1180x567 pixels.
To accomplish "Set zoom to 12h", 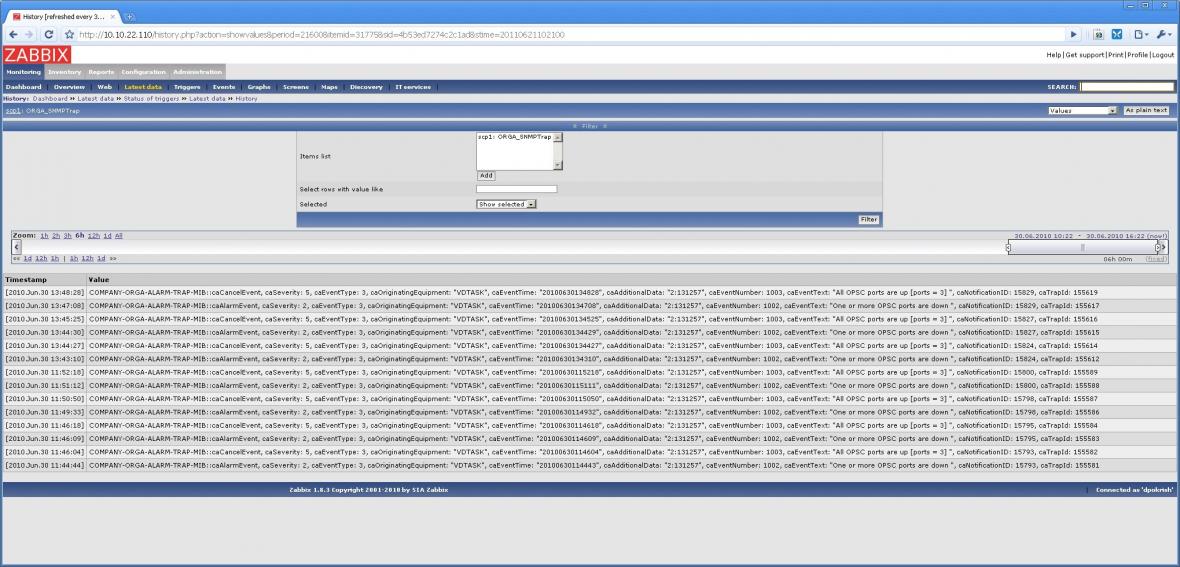I will pos(93,236).
